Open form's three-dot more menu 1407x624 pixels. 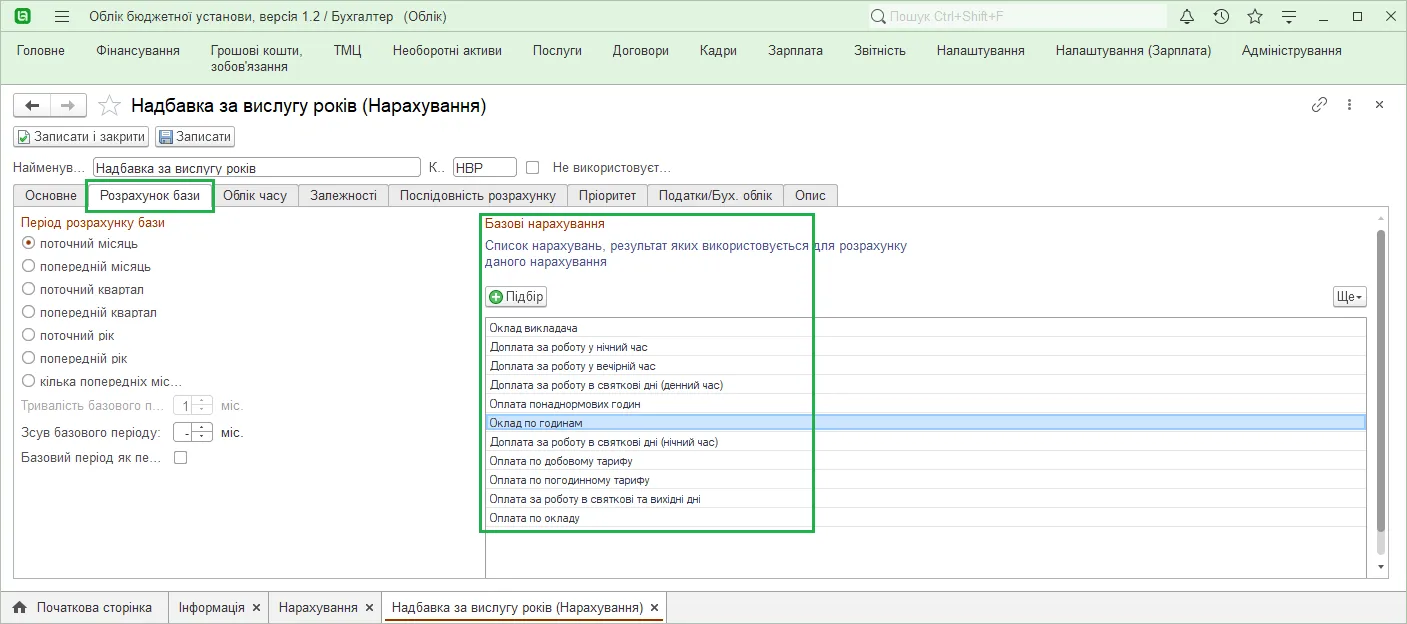(x=1349, y=104)
